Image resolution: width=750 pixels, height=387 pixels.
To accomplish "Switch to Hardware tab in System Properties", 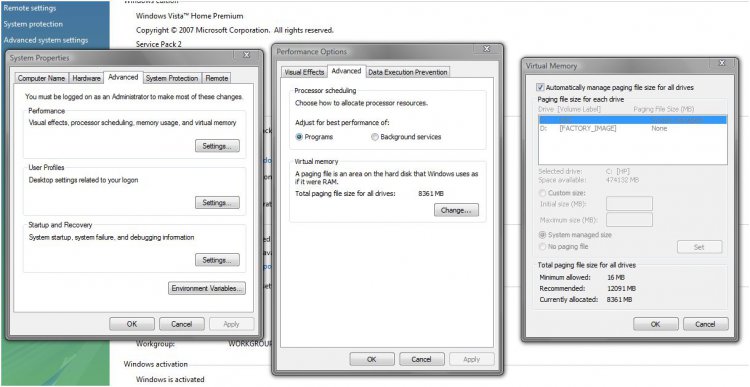I will (x=87, y=78).
